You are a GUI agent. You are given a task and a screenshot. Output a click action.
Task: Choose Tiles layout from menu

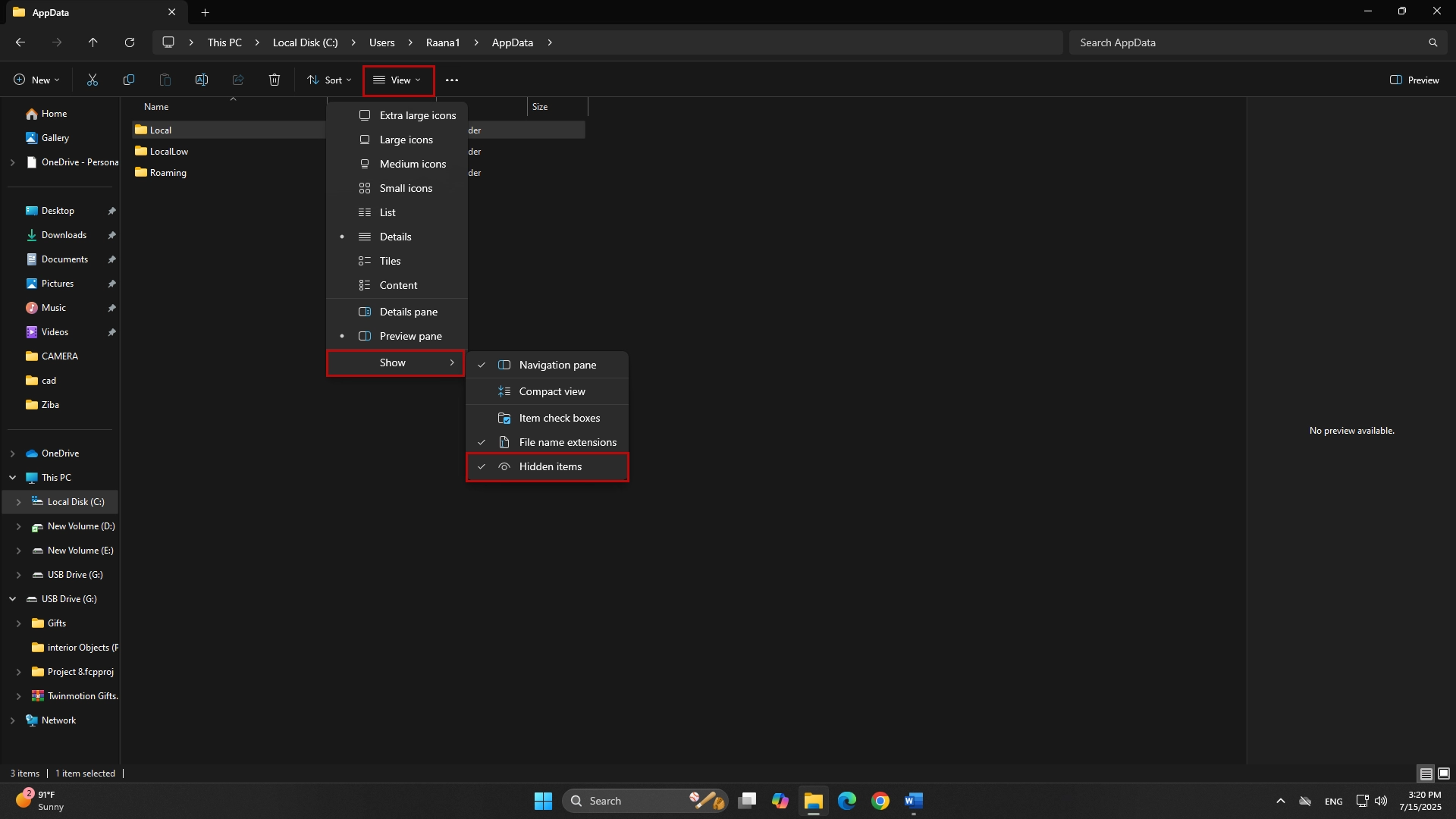(397, 261)
